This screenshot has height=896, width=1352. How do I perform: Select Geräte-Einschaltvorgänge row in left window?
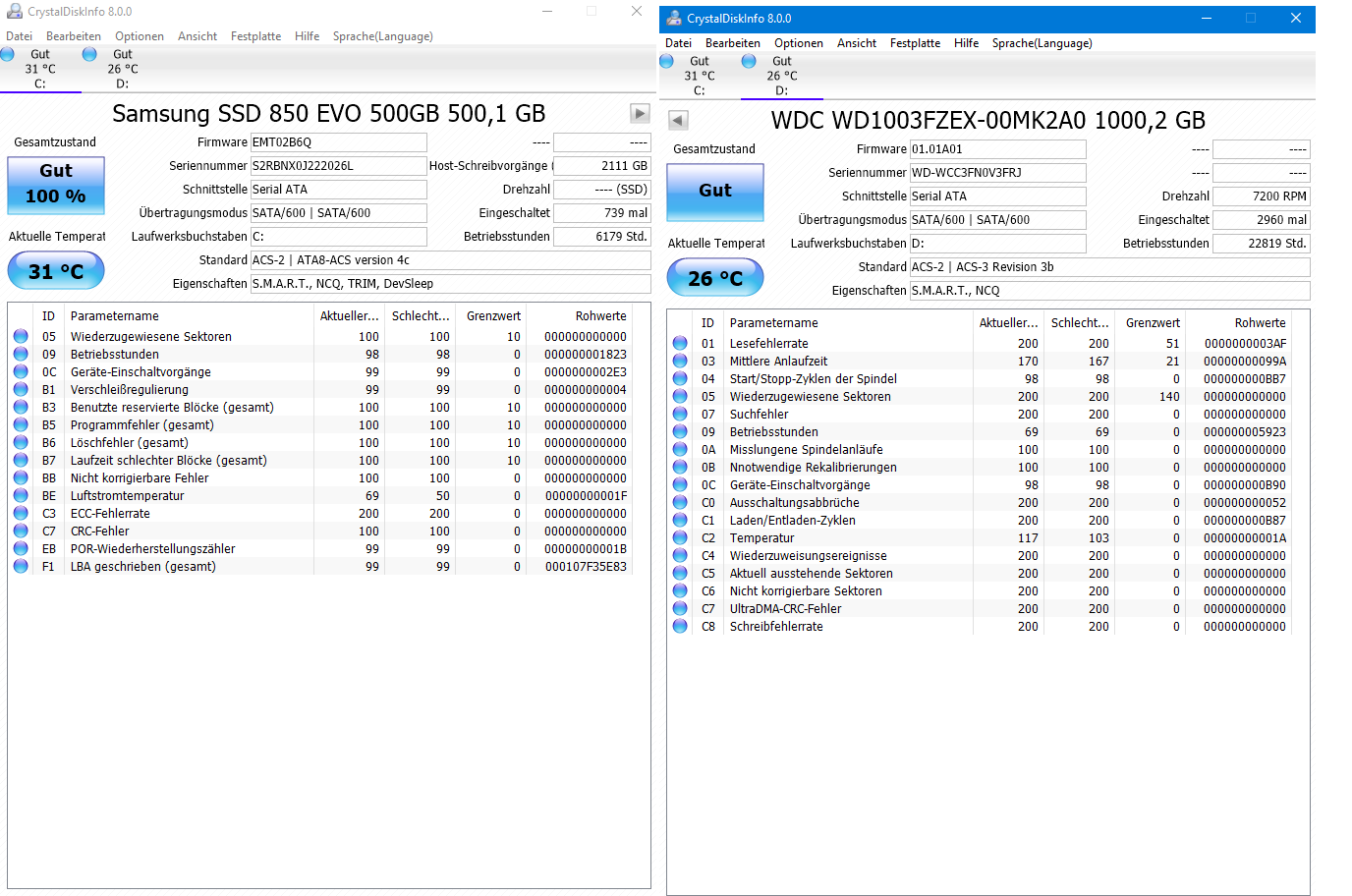point(320,371)
